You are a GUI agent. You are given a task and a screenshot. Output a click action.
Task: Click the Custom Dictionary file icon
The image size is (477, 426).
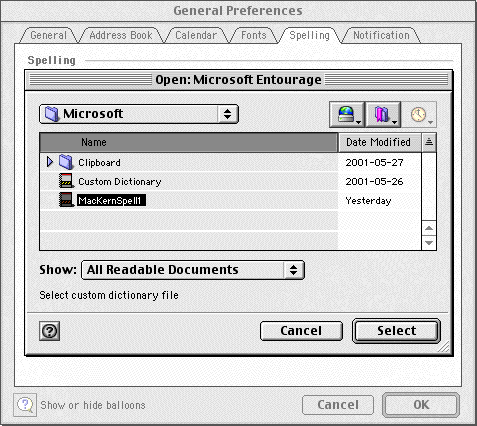pyautogui.click(x=66, y=181)
